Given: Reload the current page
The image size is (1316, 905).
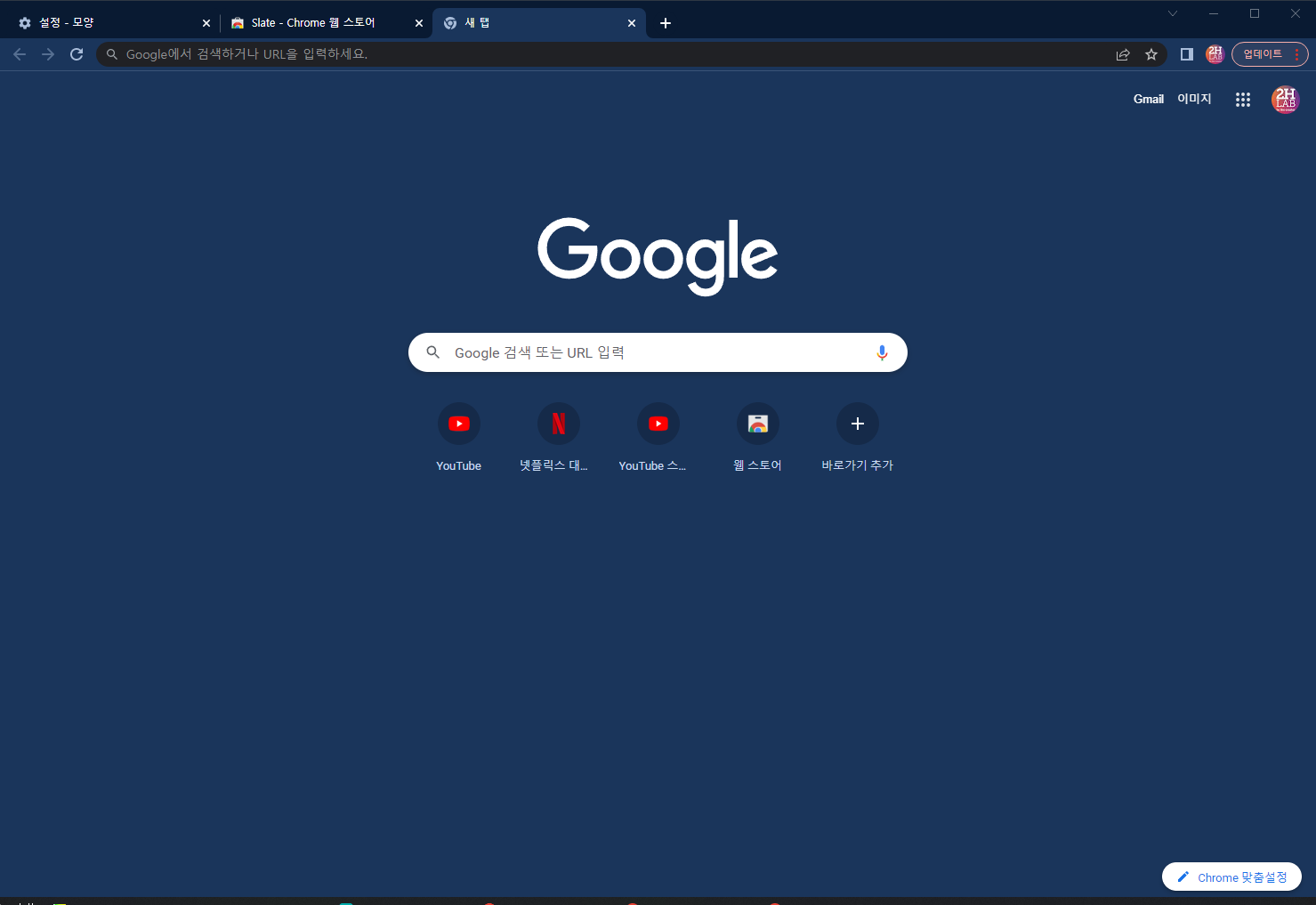Looking at the screenshot, I should [77, 54].
